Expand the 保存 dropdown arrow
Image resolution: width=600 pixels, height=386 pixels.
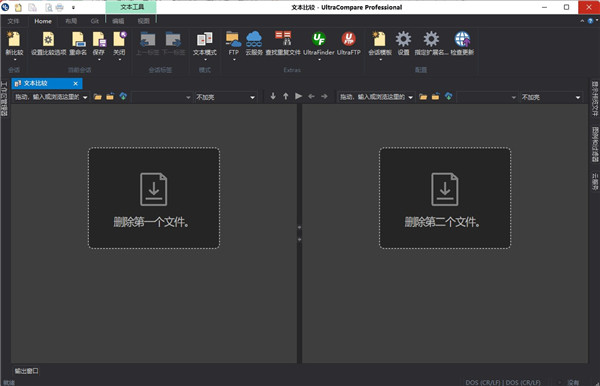point(99,60)
